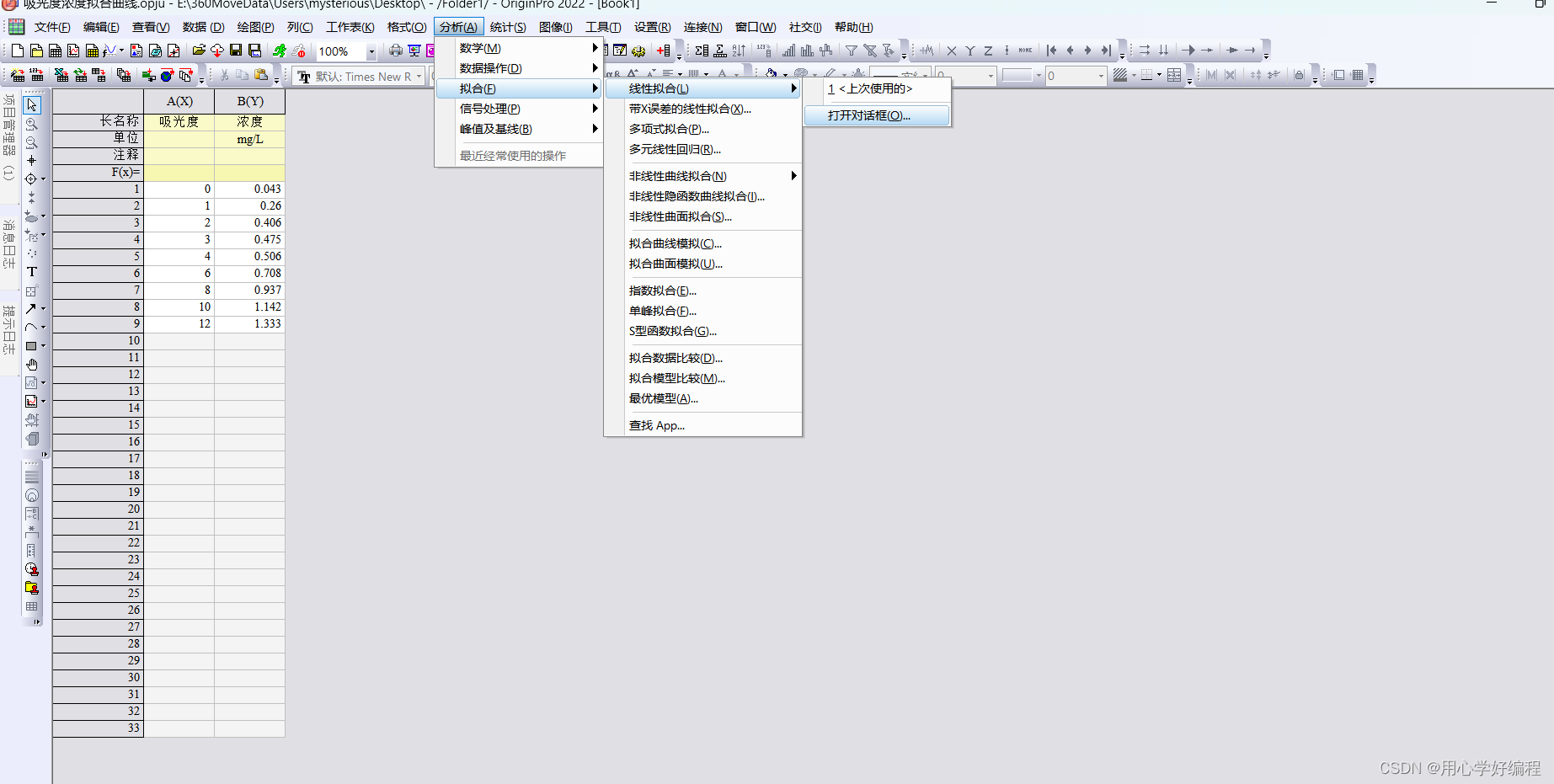
Task: Click the green running figure icon
Action: pyautogui.click(x=280, y=51)
